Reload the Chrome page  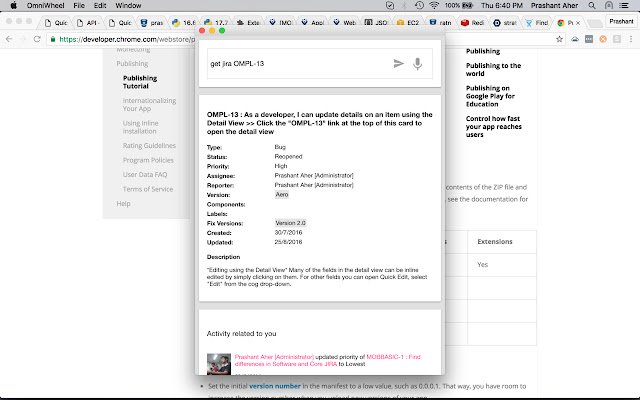click(37, 39)
